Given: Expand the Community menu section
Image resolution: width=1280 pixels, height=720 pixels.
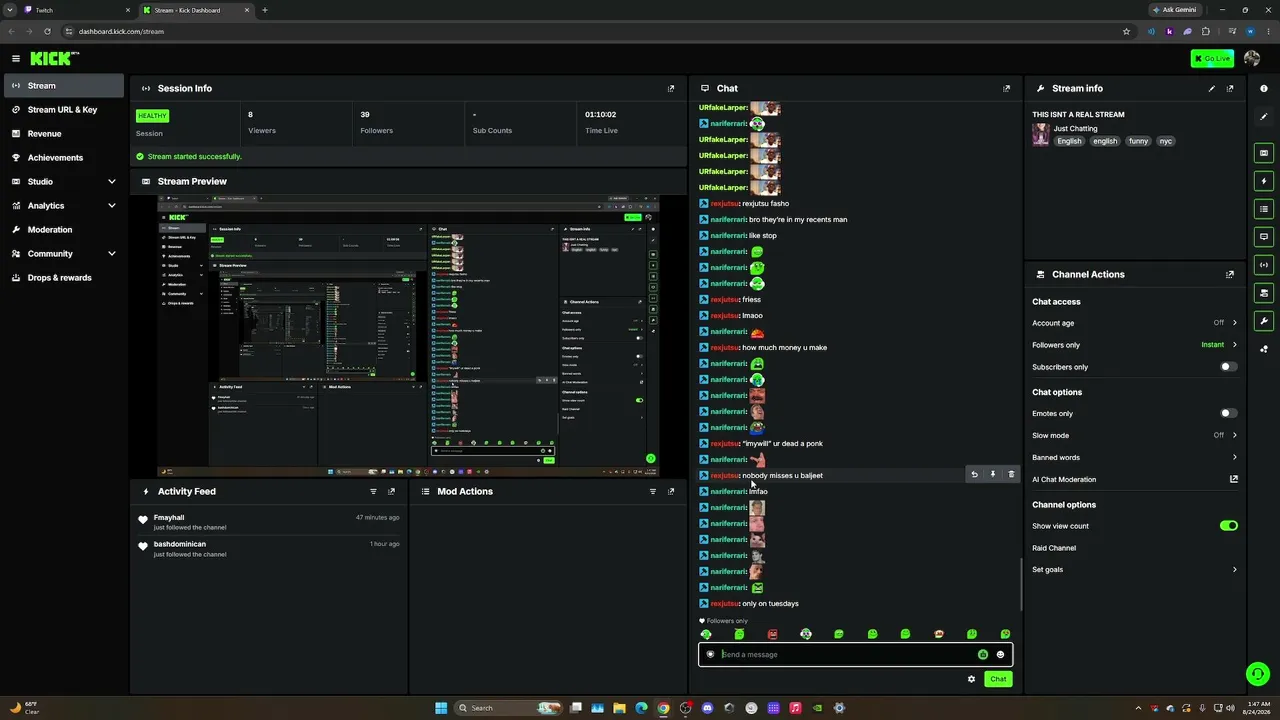Looking at the screenshot, I should point(64,254).
